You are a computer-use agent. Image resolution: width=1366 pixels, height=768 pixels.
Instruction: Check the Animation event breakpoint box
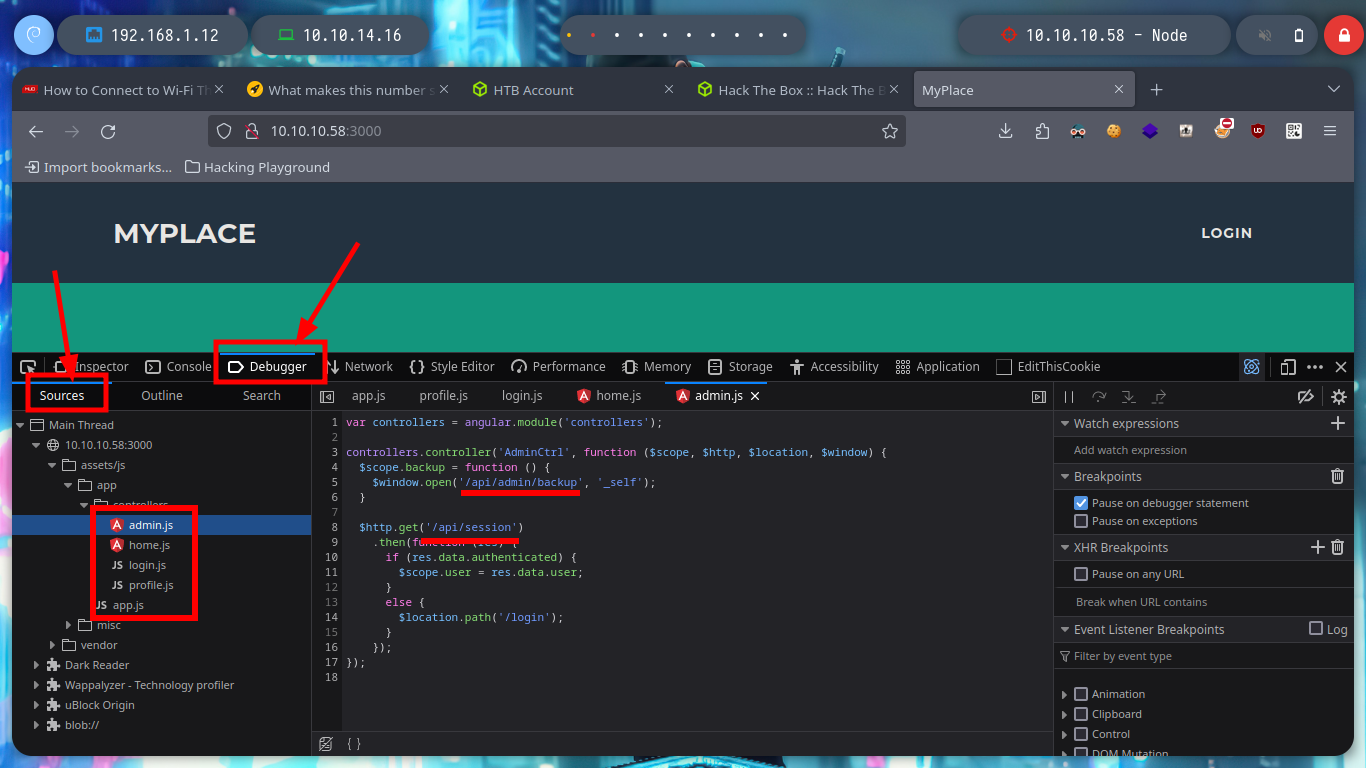click(x=1081, y=694)
